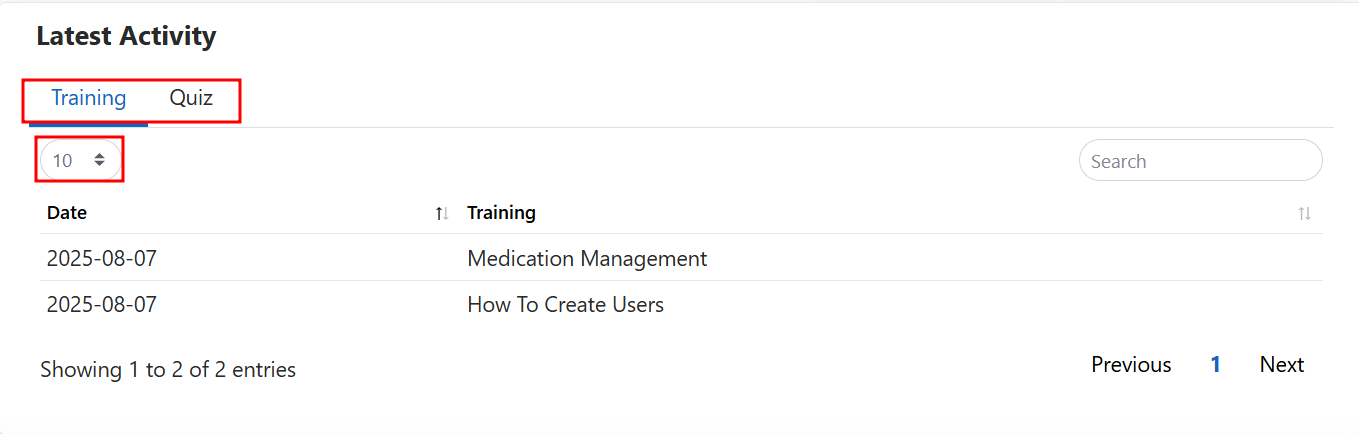This screenshot has height=434, width=1359.
Task: Sort by the Date column sort arrows
Action: 441,213
